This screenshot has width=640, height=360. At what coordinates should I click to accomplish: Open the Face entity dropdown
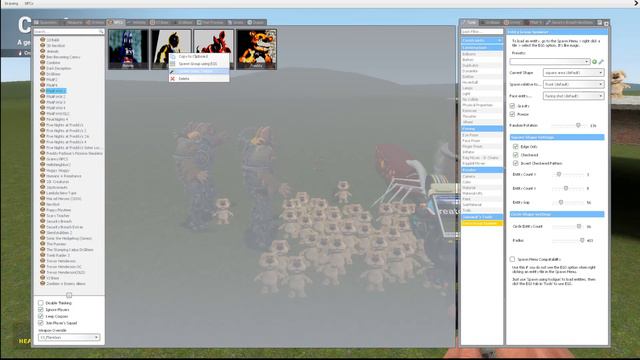(x=573, y=96)
